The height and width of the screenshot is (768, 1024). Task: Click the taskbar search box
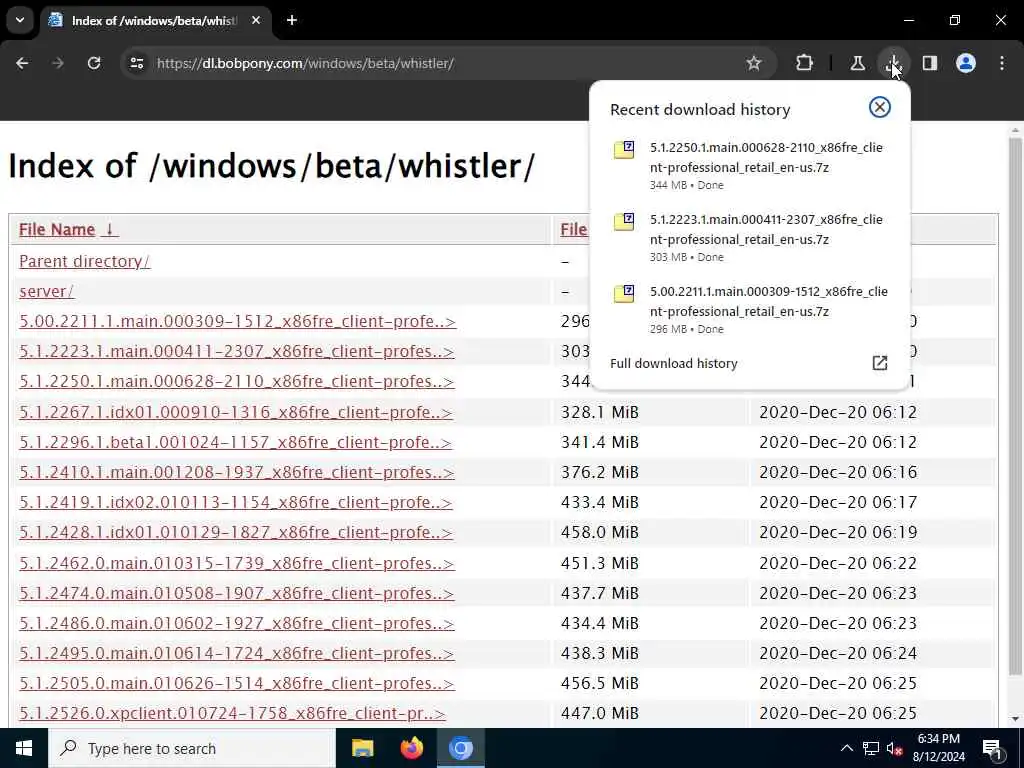tap(191, 748)
